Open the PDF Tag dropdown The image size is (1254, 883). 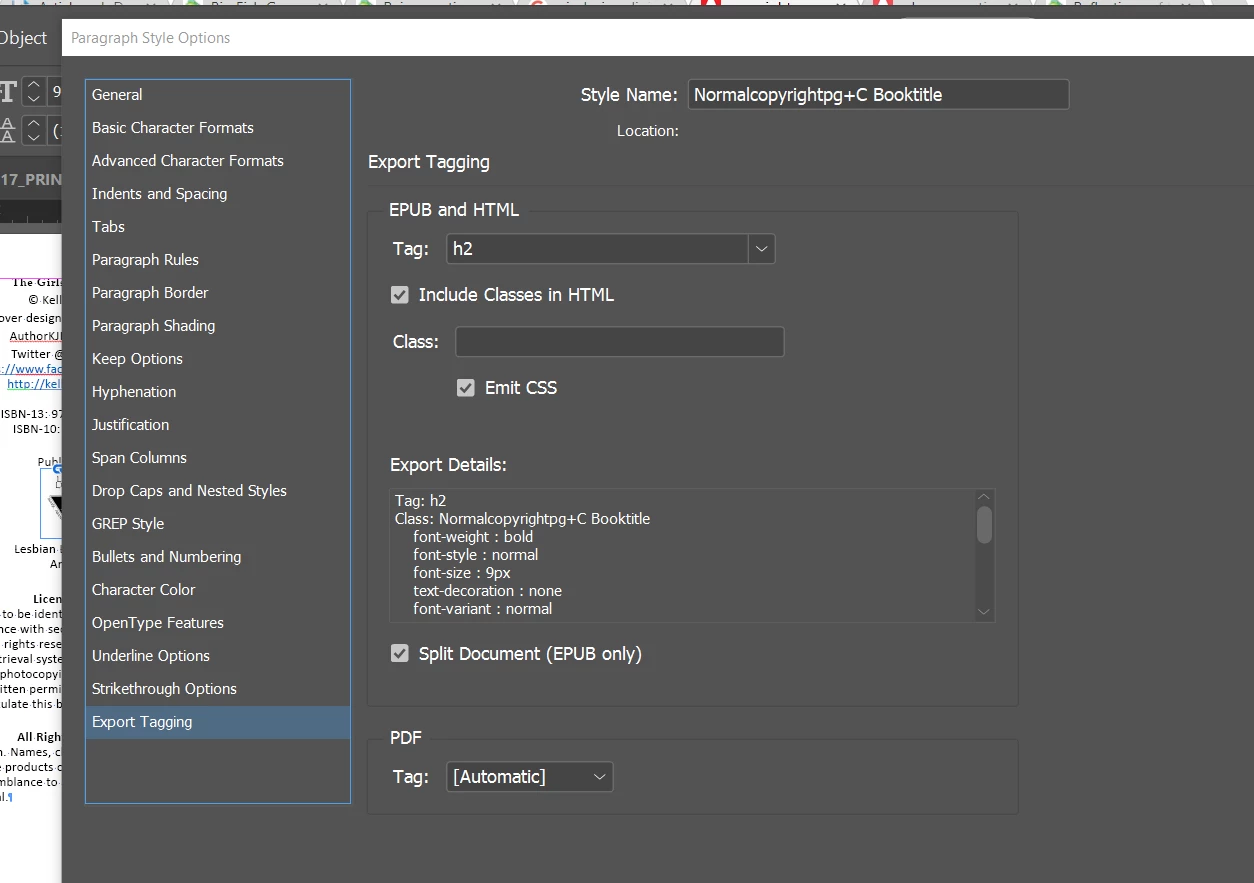coord(530,777)
